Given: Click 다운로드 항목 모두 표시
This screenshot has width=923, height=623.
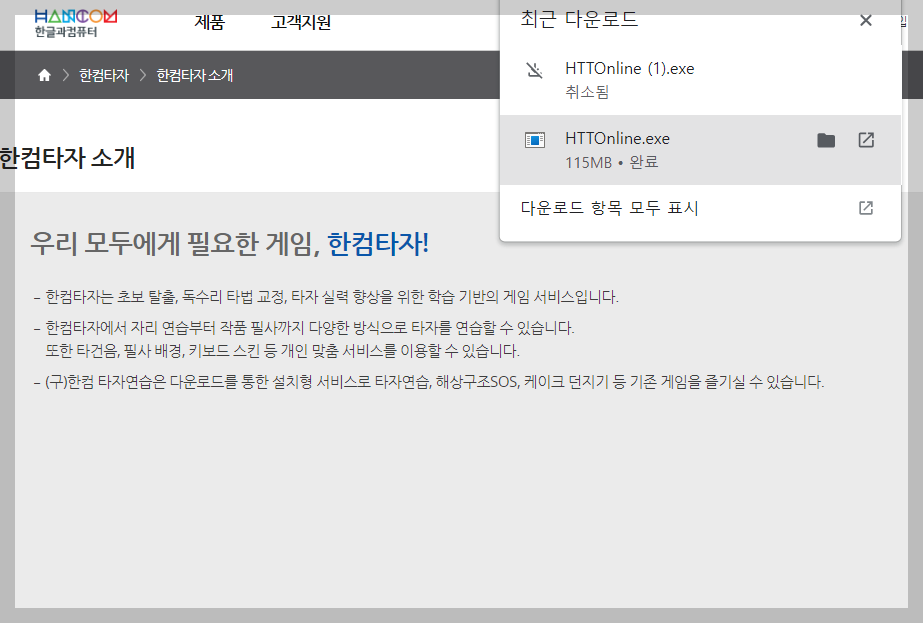Looking at the screenshot, I should [609, 208].
